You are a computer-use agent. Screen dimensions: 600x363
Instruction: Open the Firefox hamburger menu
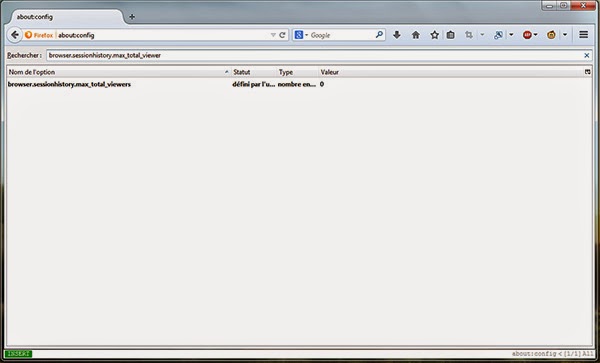click(584, 35)
